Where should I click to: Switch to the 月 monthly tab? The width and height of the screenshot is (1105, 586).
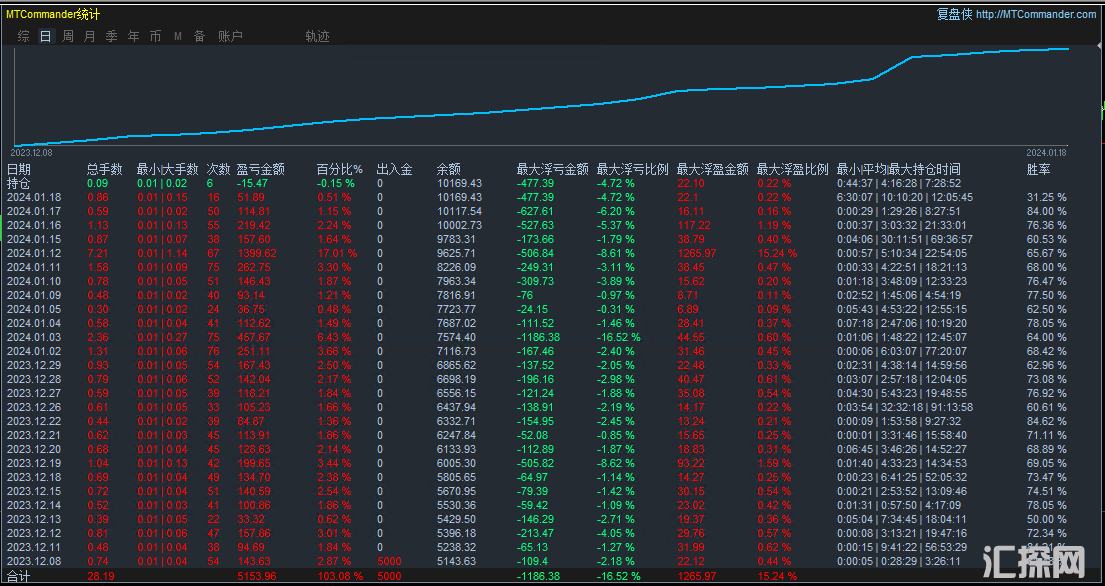(x=90, y=36)
